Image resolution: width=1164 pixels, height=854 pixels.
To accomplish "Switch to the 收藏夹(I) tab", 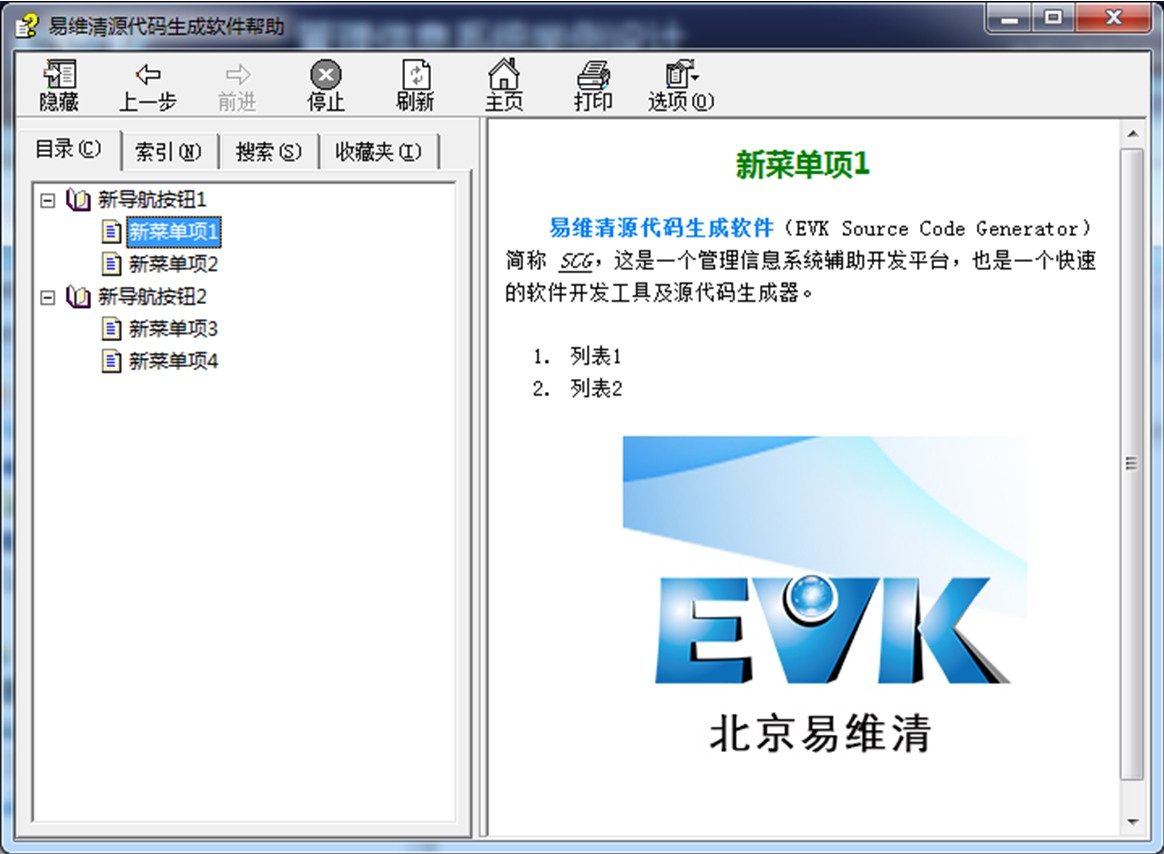I will click(x=379, y=152).
